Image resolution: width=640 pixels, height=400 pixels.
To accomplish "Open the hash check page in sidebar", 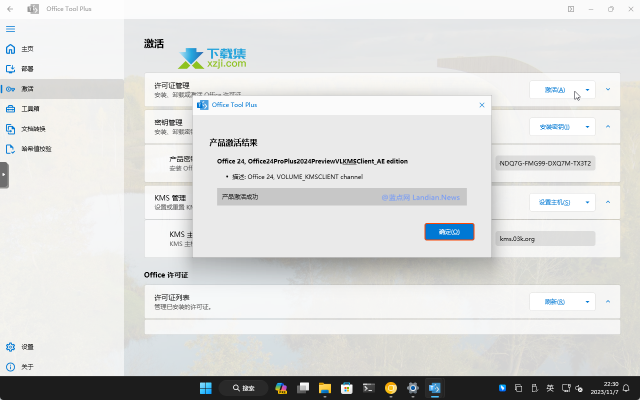I will pos(62,149).
